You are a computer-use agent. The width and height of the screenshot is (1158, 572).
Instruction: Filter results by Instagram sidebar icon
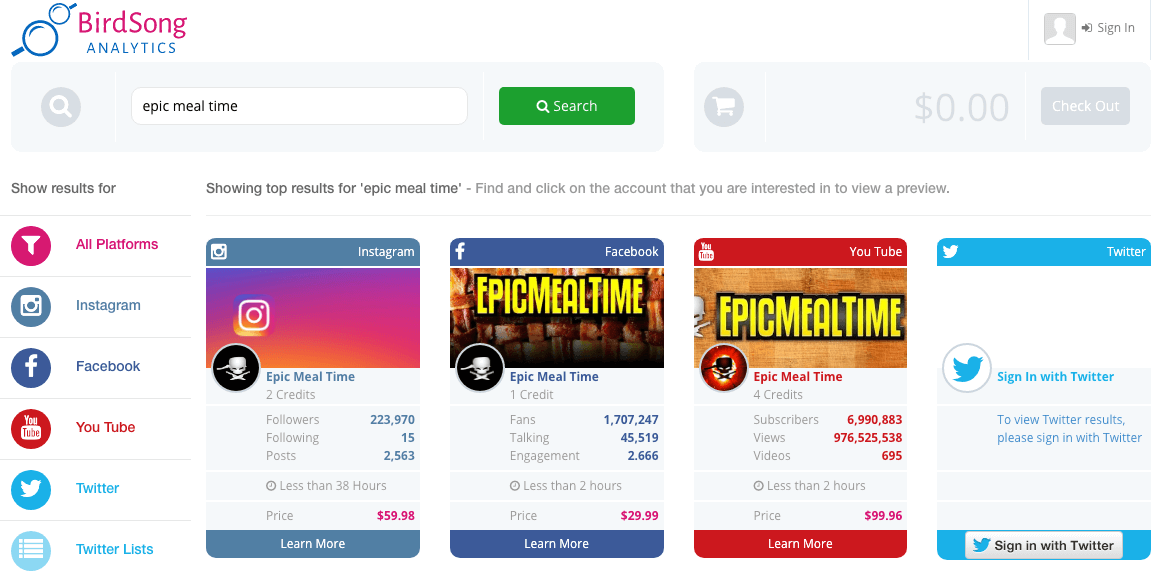[x=31, y=307]
